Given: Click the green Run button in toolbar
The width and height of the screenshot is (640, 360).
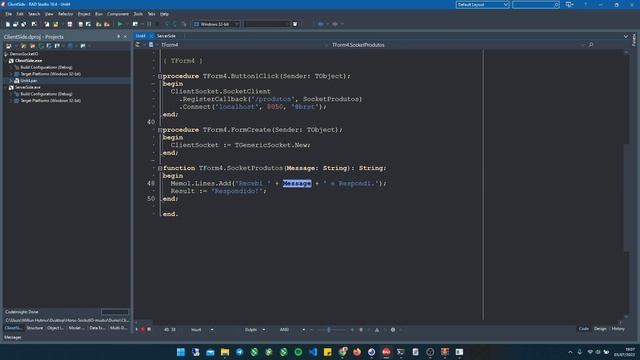Looking at the screenshot, I should [x=120, y=24].
